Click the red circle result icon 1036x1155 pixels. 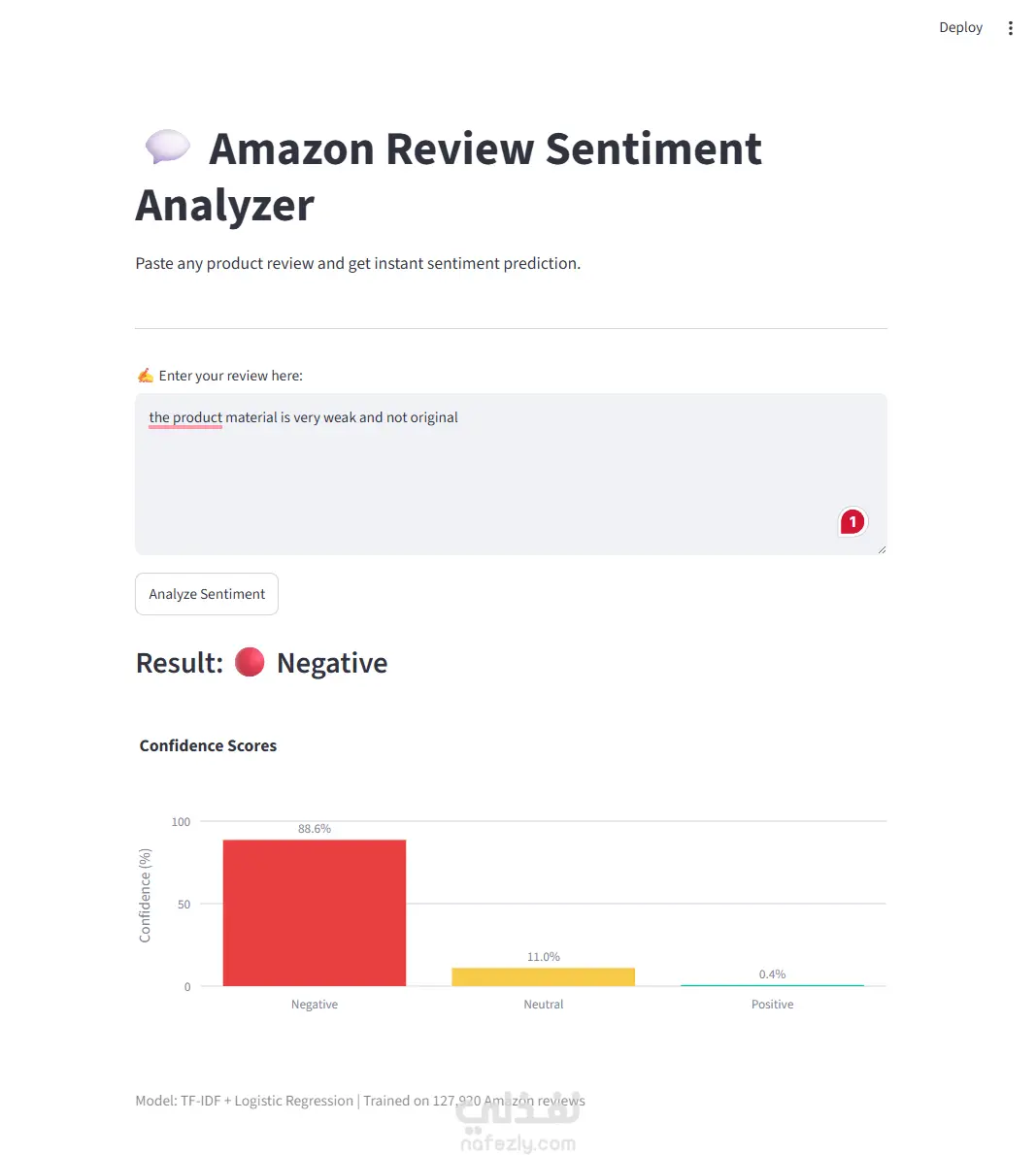250,662
